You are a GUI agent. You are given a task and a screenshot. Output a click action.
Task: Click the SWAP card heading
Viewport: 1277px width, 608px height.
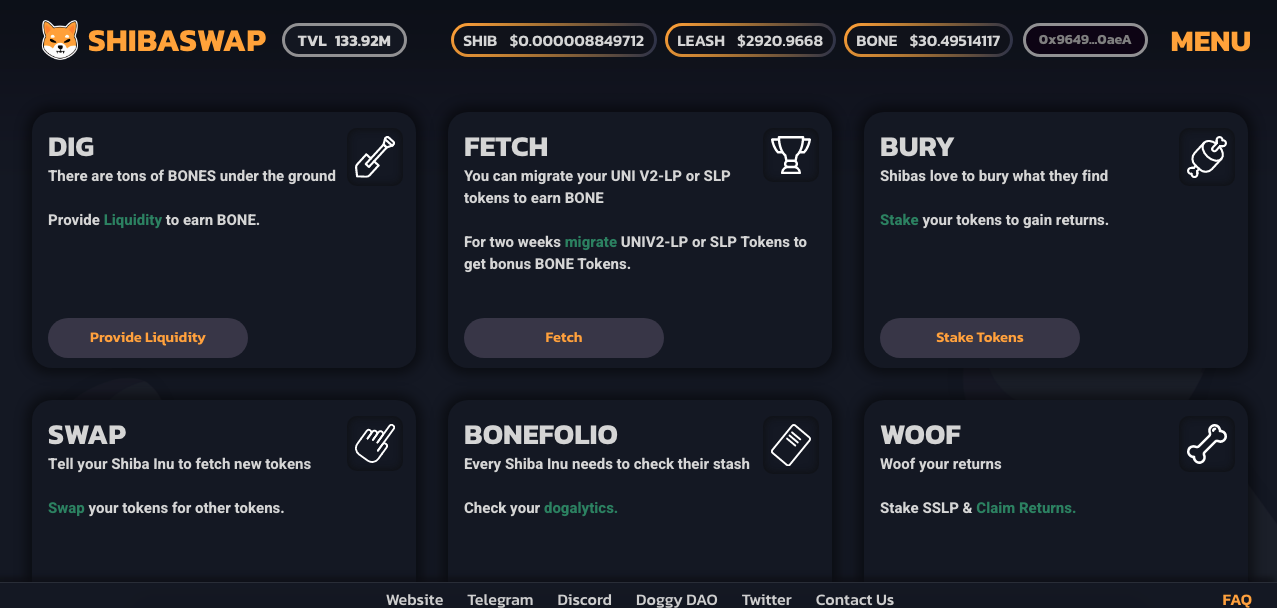[87, 435]
